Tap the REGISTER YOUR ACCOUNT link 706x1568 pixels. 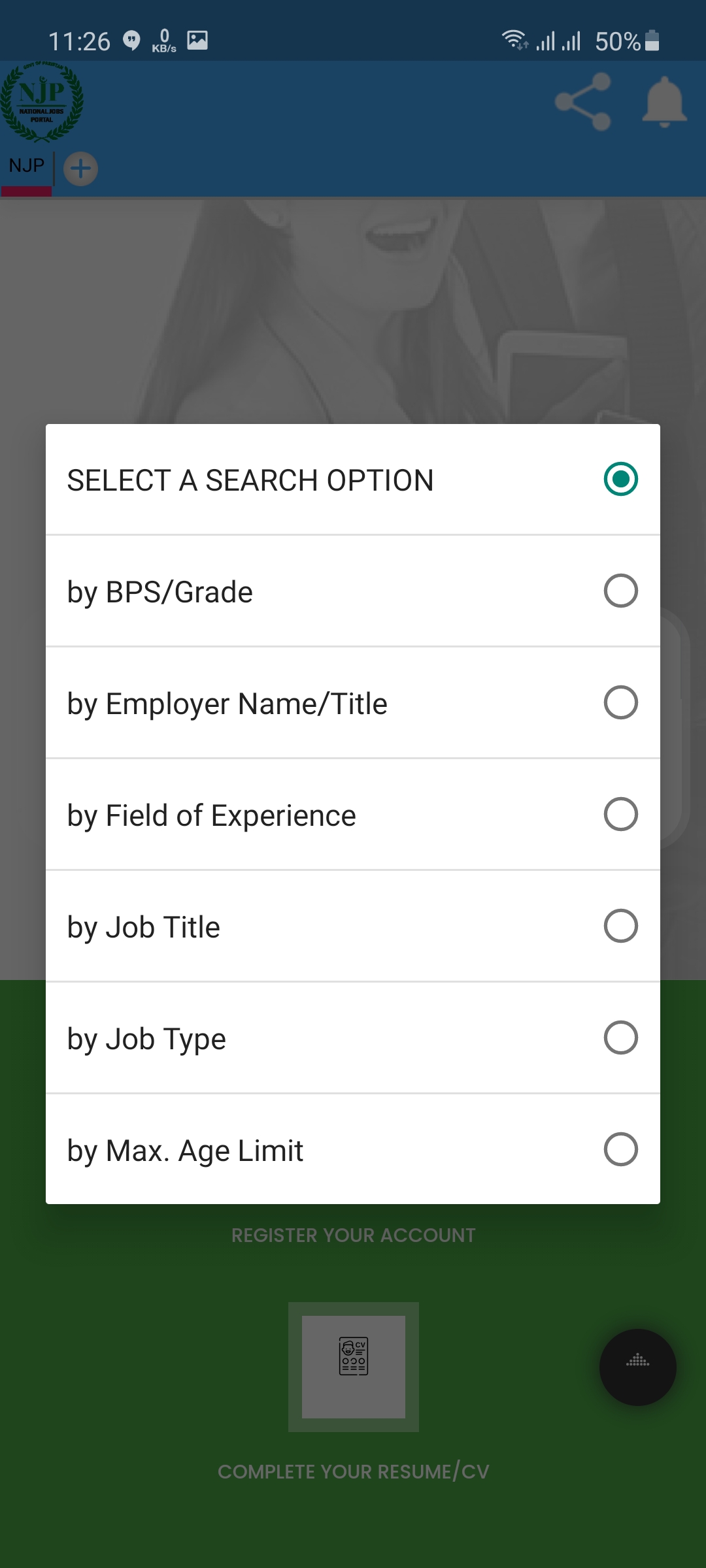[353, 1235]
